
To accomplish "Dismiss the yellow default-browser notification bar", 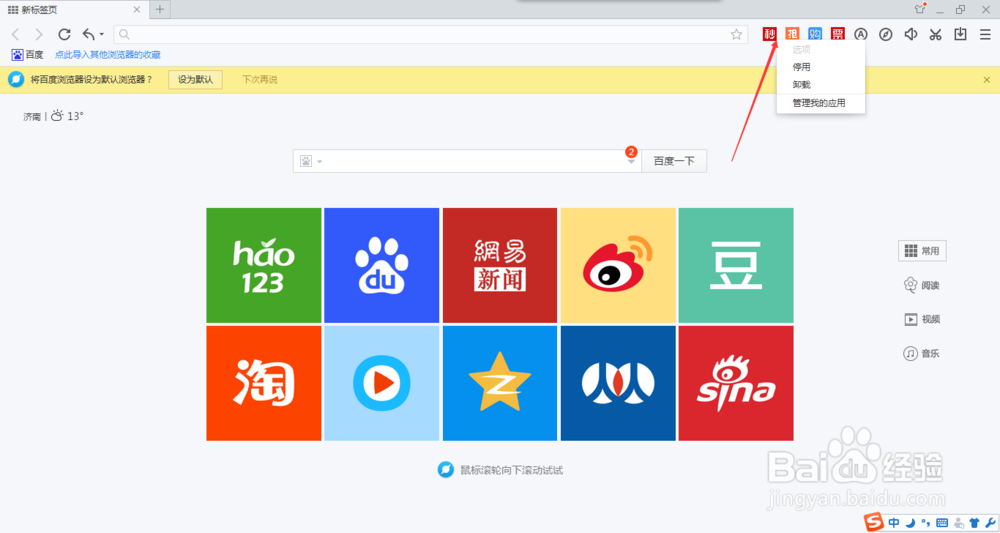I will pyautogui.click(x=987, y=80).
